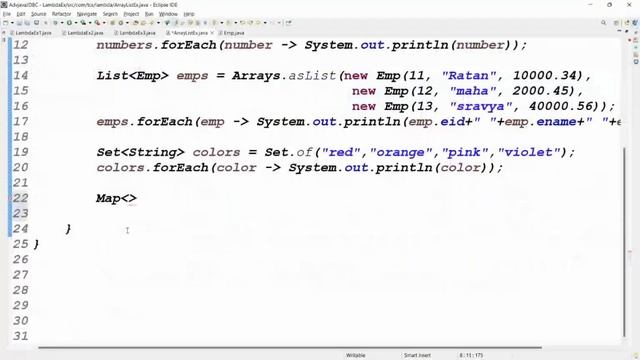Open the Window menu
Screen dimensions: 640x360
click(x=168, y=14)
